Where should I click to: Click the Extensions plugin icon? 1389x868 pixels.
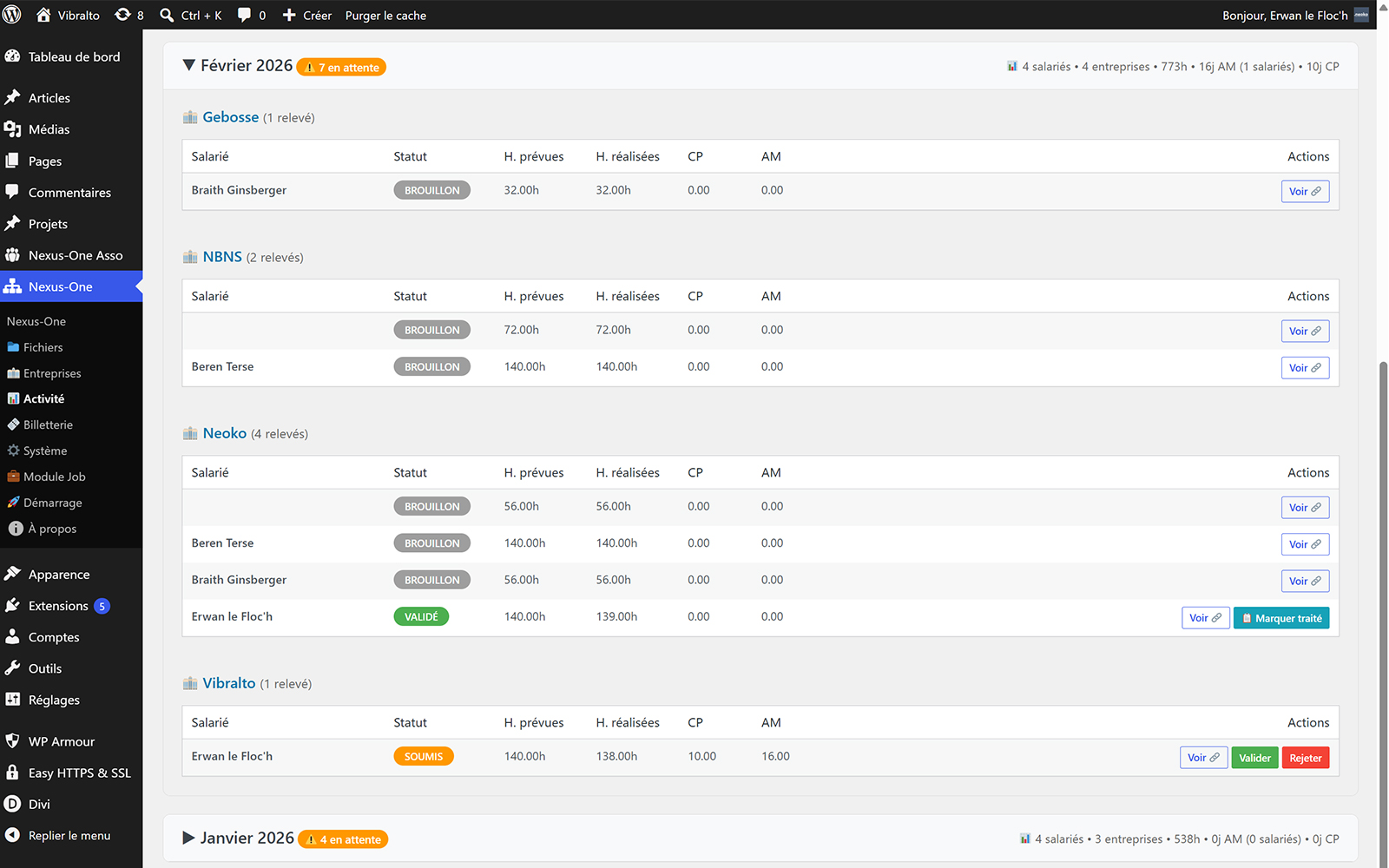(x=12, y=605)
